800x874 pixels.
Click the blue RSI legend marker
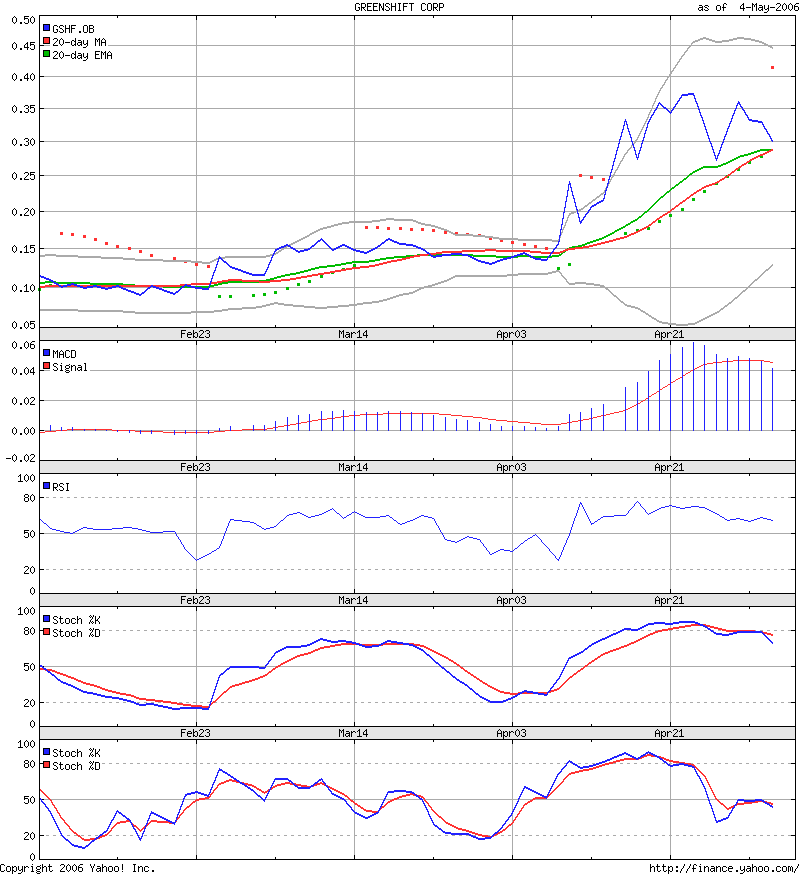tap(46, 486)
